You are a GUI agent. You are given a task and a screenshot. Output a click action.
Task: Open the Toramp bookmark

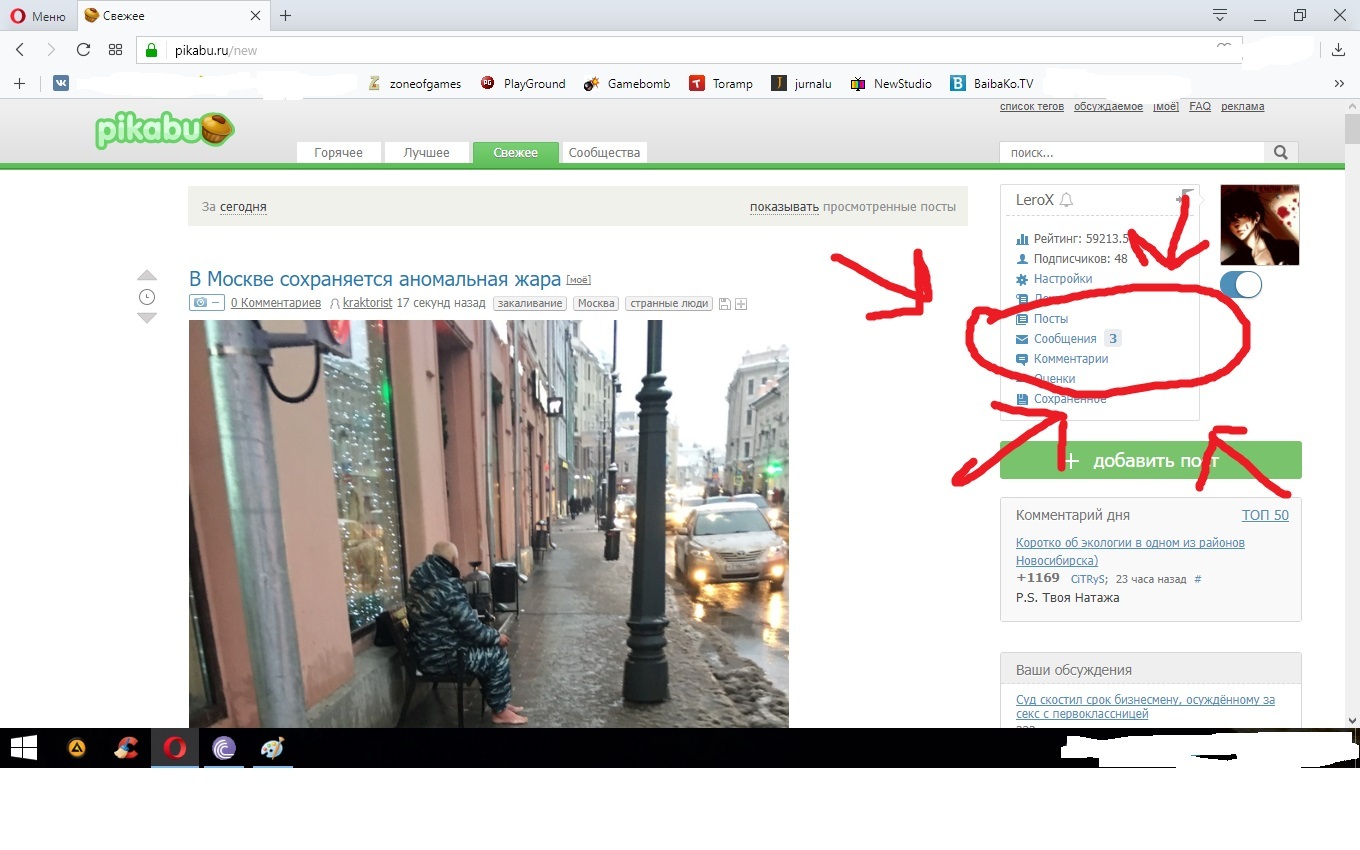(721, 84)
